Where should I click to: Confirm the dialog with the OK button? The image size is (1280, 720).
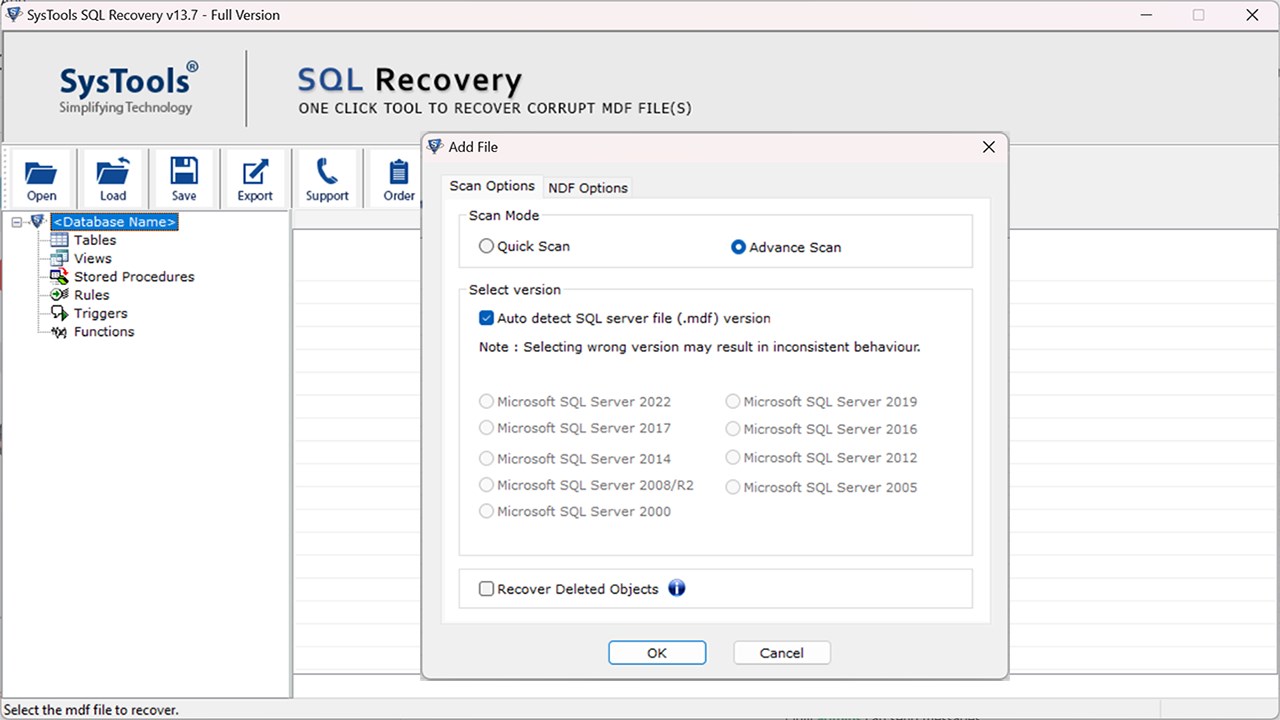click(x=657, y=653)
